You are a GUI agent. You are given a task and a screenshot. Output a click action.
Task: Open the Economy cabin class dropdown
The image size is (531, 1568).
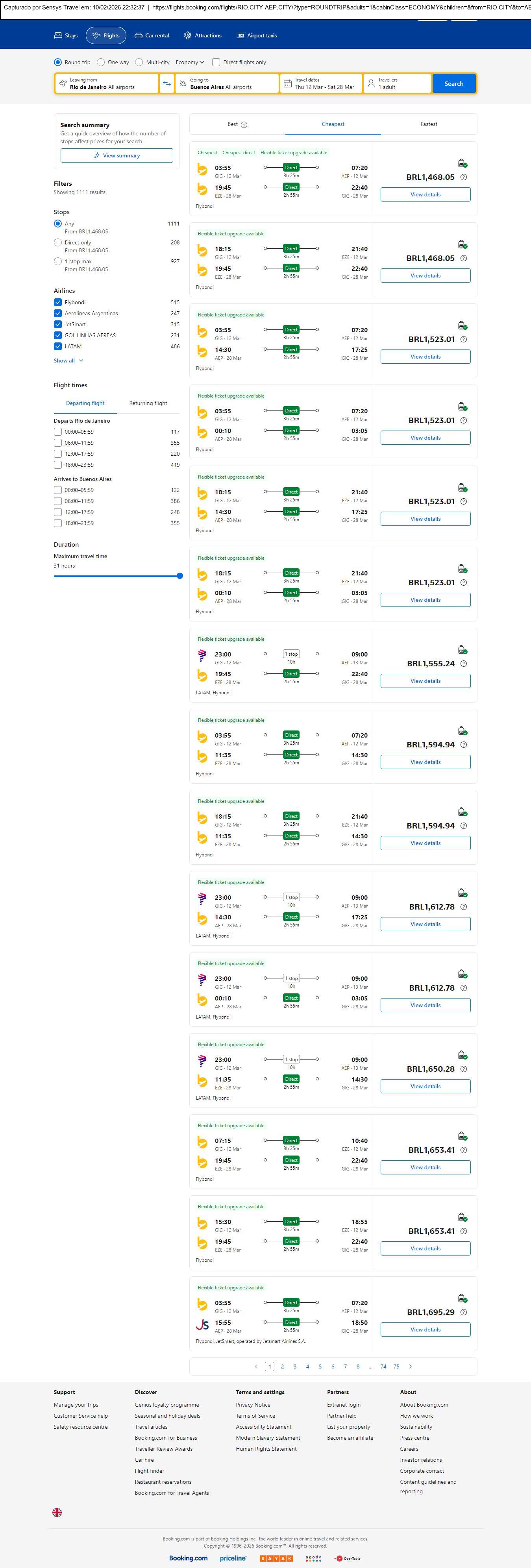(x=190, y=62)
